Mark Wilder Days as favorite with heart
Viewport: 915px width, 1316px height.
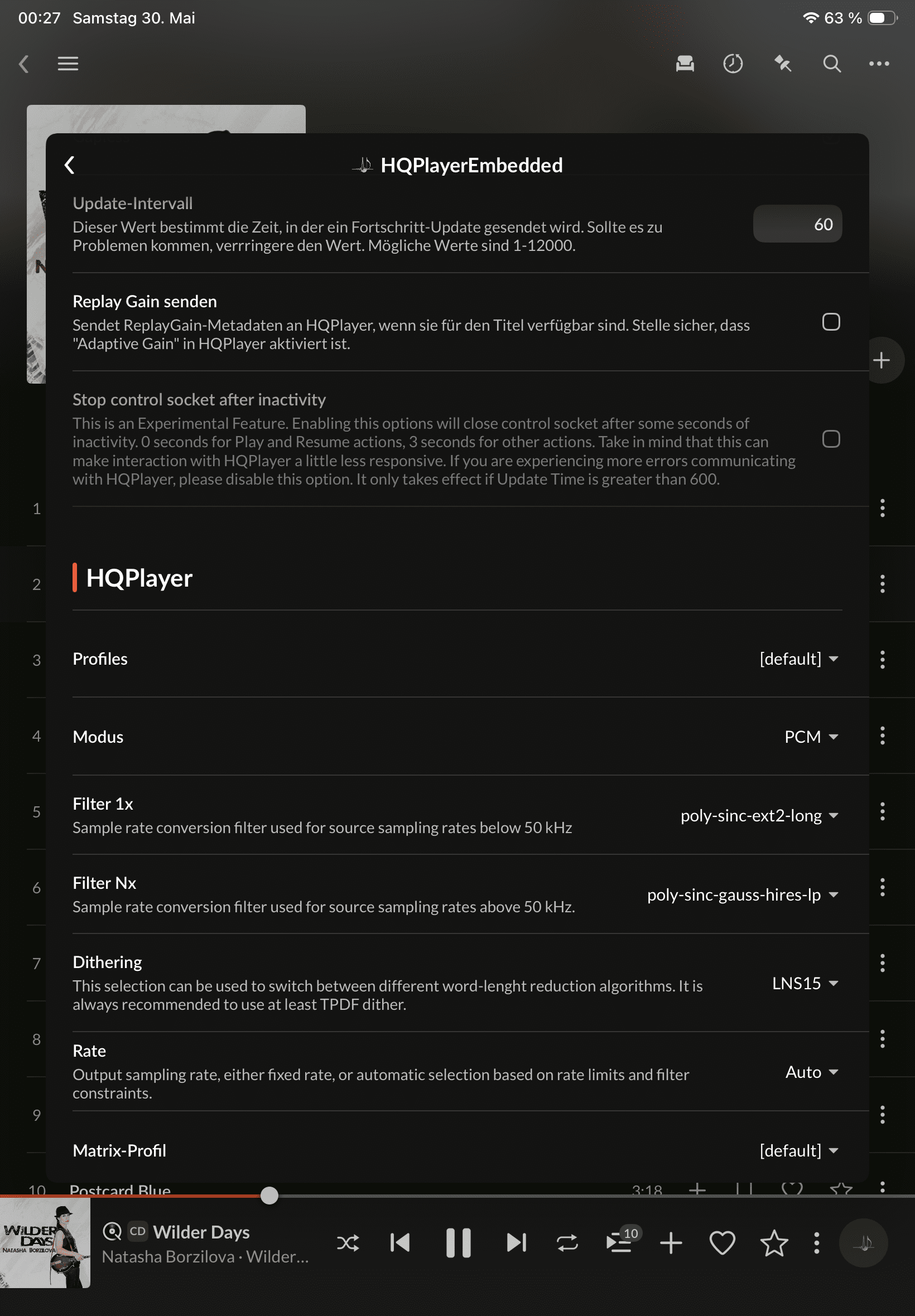pos(723,1242)
